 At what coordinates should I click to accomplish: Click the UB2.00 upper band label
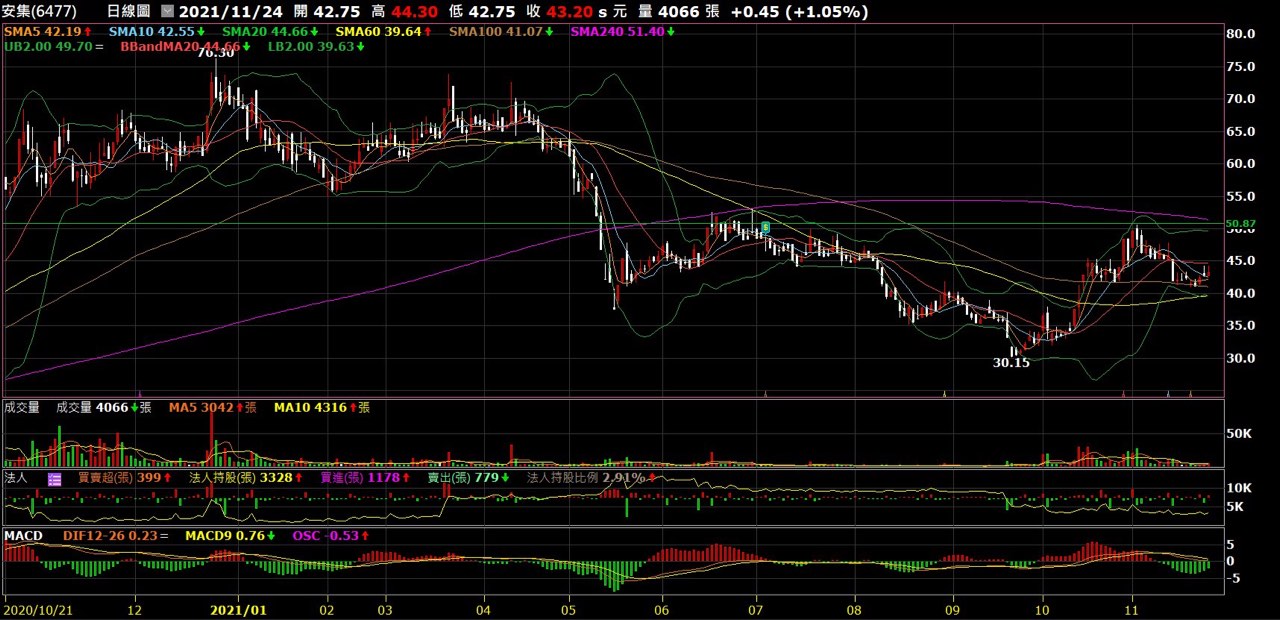point(47,46)
